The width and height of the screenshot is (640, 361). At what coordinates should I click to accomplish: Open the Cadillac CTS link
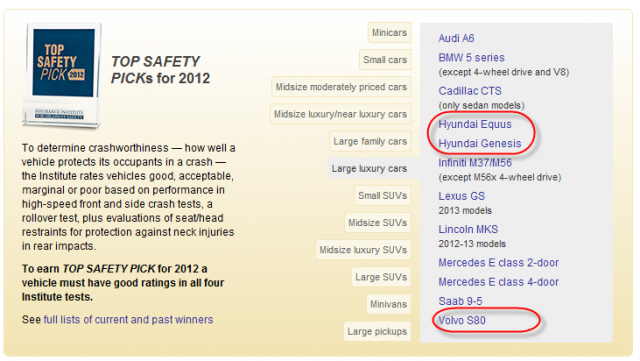tap(470, 91)
